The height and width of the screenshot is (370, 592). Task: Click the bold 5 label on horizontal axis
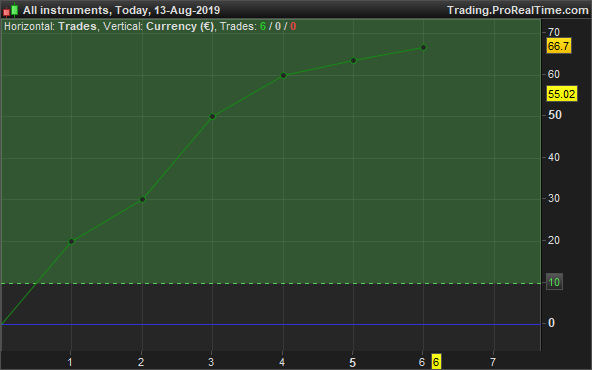coord(352,362)
